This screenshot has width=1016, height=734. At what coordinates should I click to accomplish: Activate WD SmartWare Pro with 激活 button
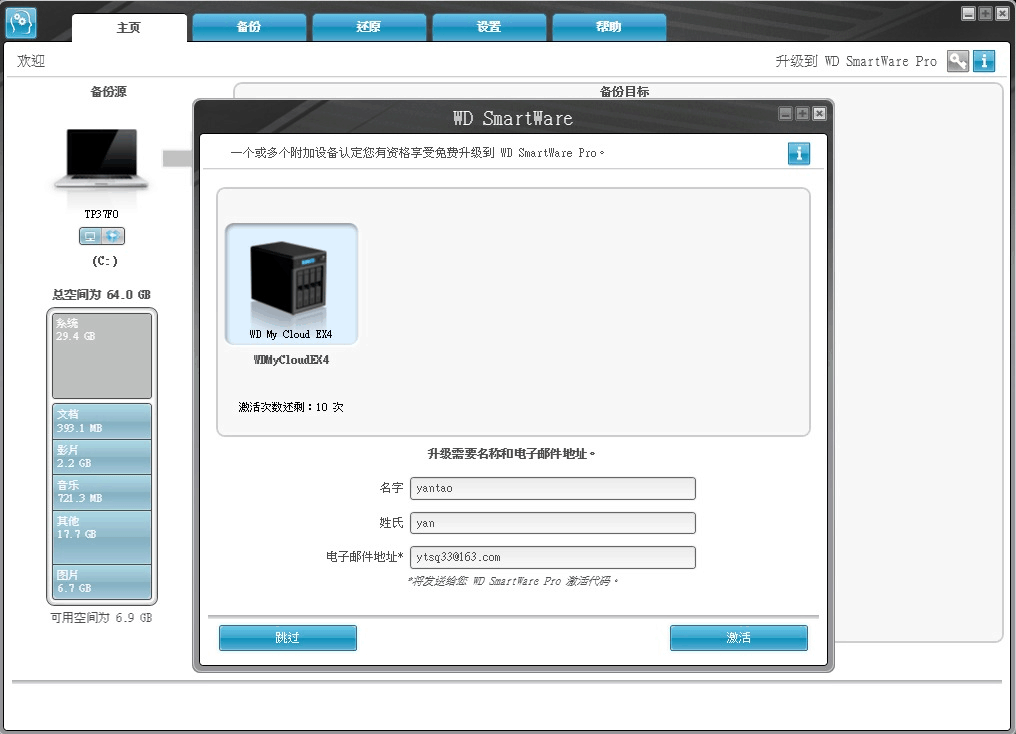738,637
